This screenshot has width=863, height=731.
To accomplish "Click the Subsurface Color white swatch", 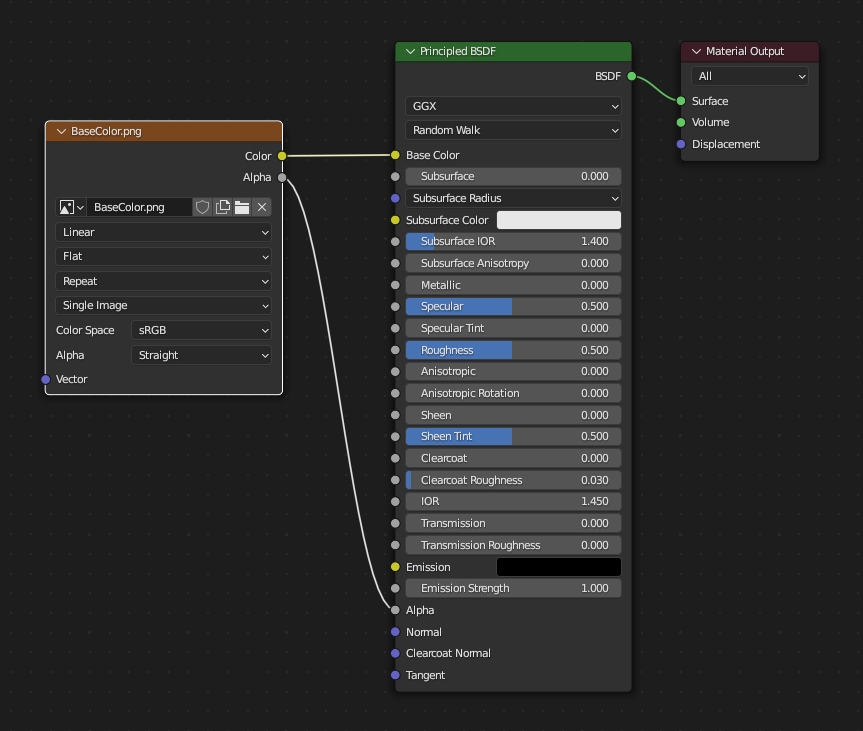I will tap(559, 220).
